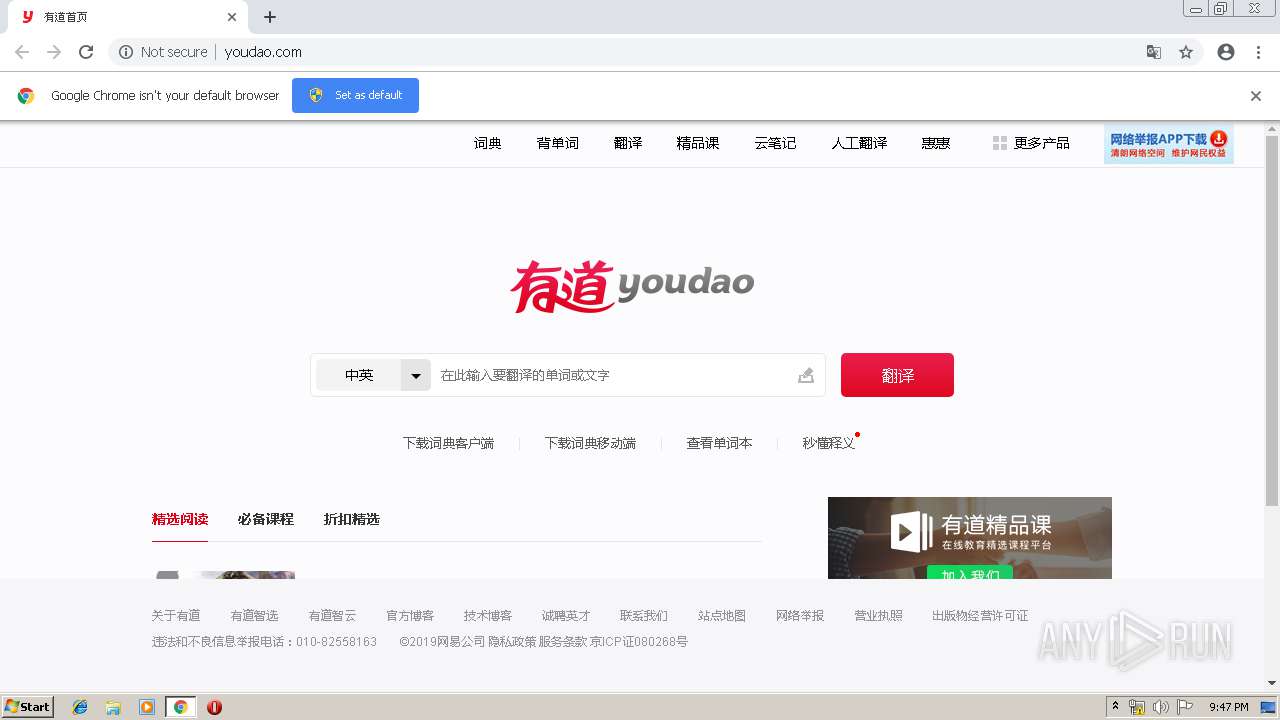Focus the translation text input field

612,375
